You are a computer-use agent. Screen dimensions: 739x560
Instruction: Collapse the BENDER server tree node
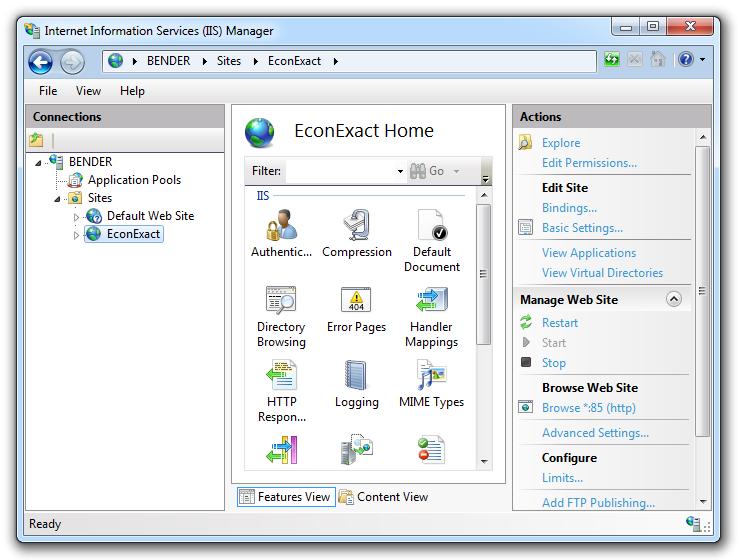[x=38, y=163]
